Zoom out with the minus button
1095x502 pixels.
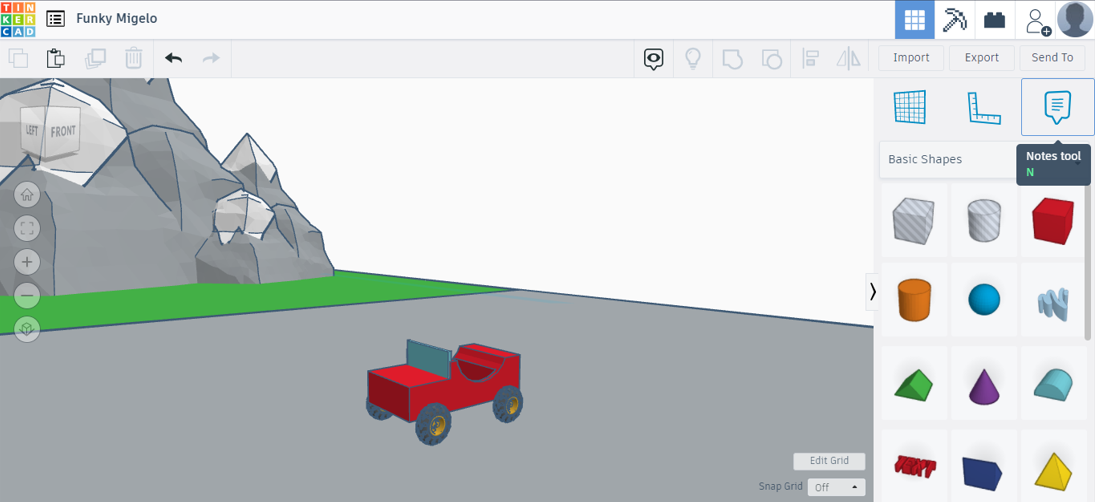tap(27, 295)
